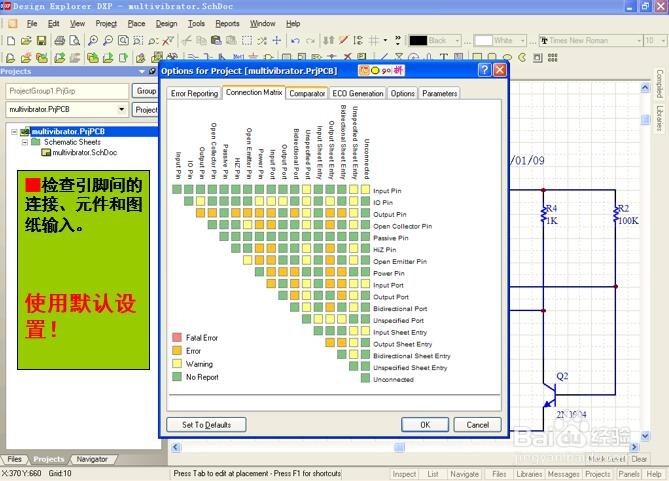Click the Navigator panel tab
The width and height of the screenshot is (669, 481).
[x=92, y=460]
